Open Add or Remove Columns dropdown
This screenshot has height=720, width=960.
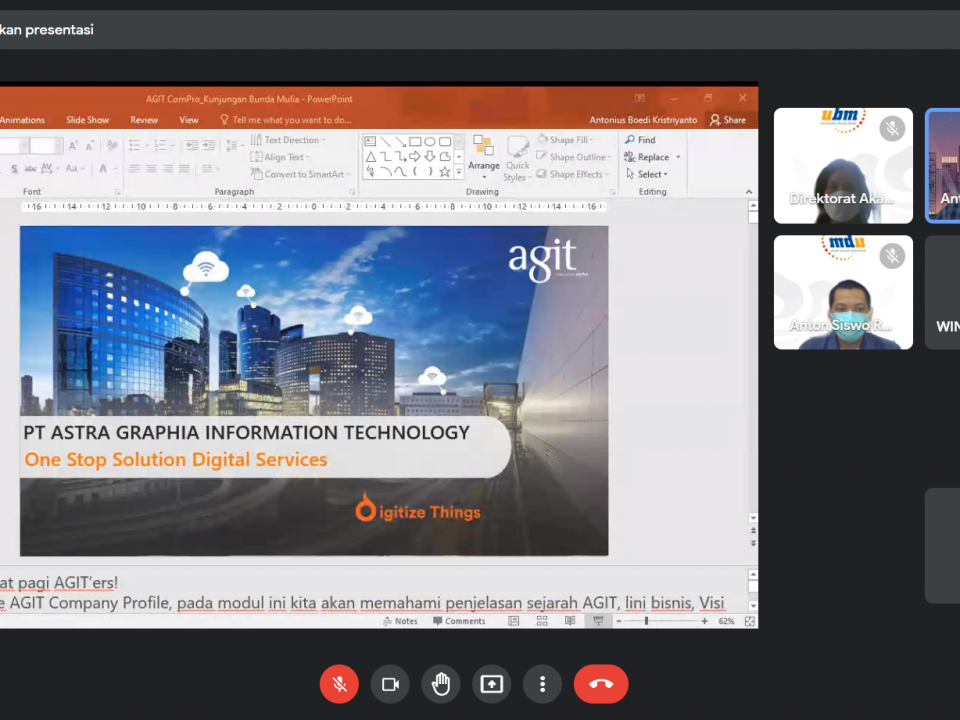(210, 168)
